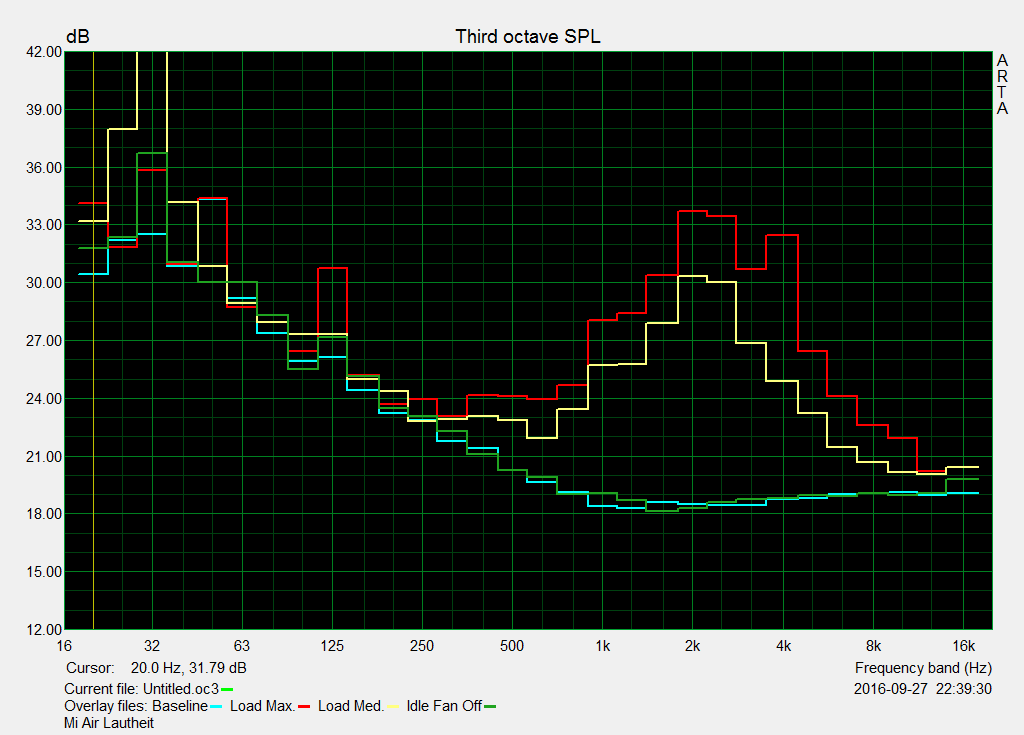
Task: Click the 8k x-axis label
Action: click(x=873, y=646)
